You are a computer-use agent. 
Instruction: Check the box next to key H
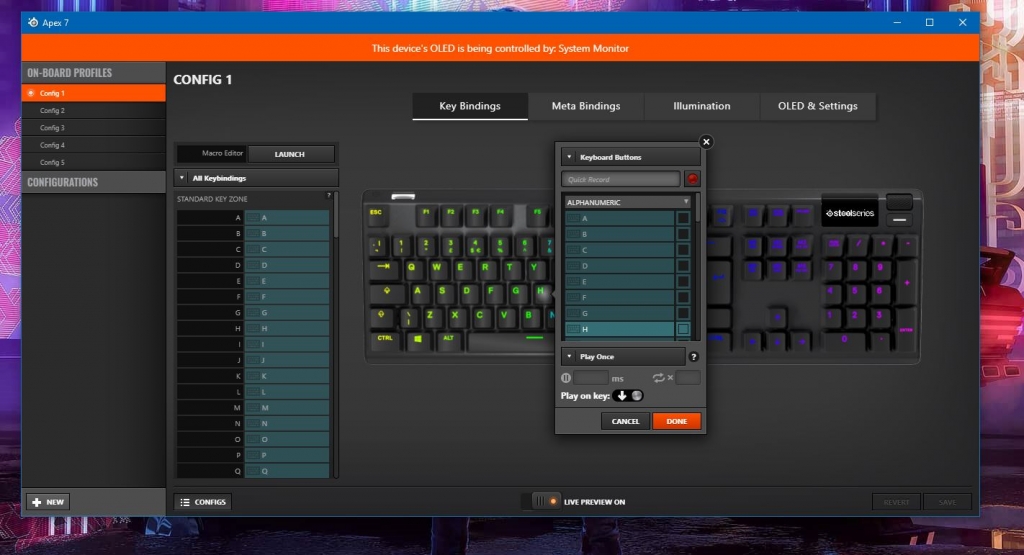click(683, 329)
